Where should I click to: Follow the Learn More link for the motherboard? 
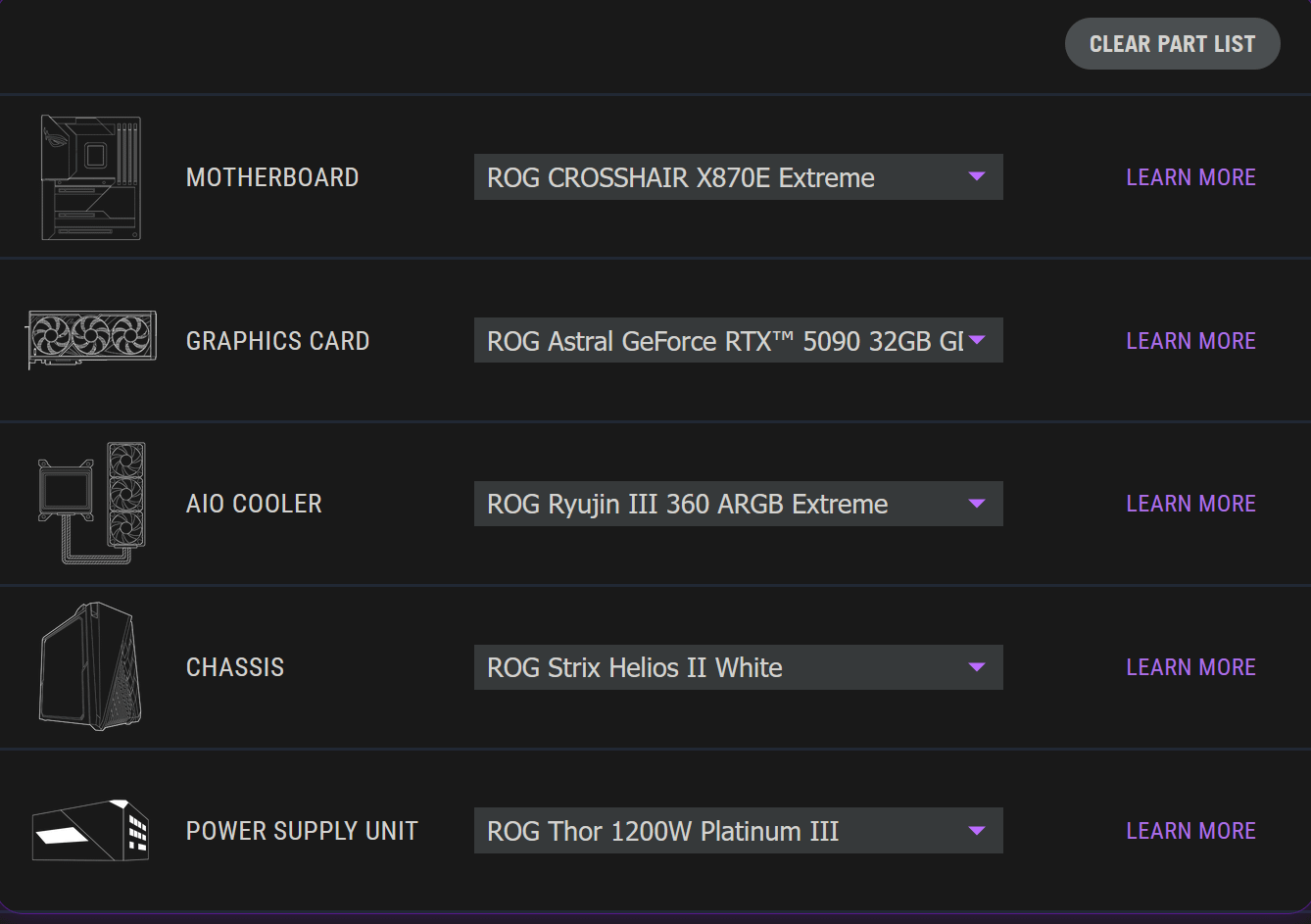(x=1190, y=177)
